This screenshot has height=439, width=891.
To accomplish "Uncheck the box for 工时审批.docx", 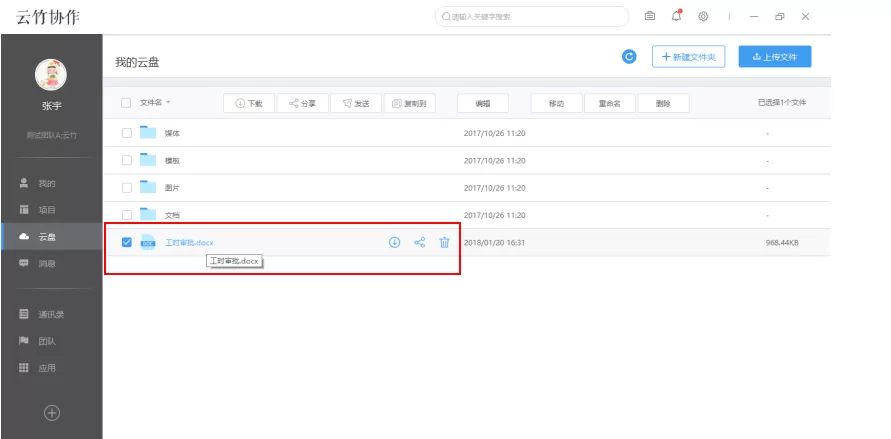I will coord(127,243).
